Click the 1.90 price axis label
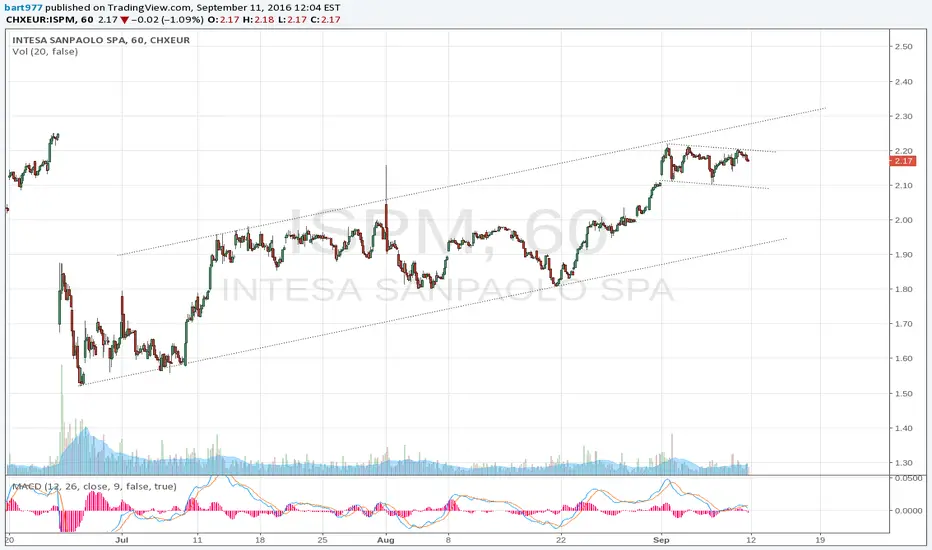Screen dimensions: 932x550 coord(903,254)
